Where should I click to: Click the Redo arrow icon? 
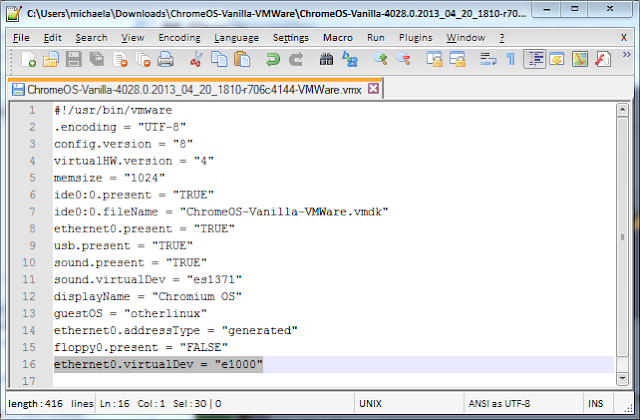coord(296,59)
